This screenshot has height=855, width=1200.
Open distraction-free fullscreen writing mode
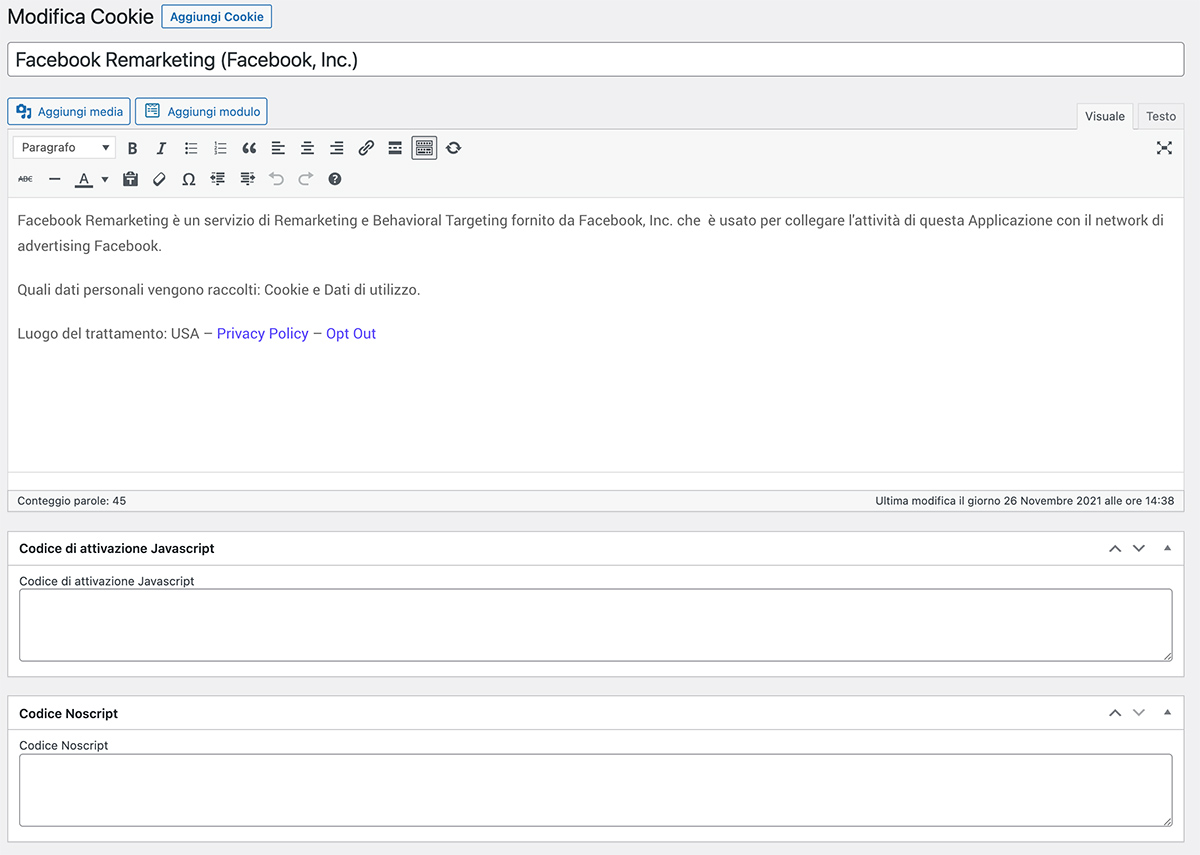pos(1164,148)
